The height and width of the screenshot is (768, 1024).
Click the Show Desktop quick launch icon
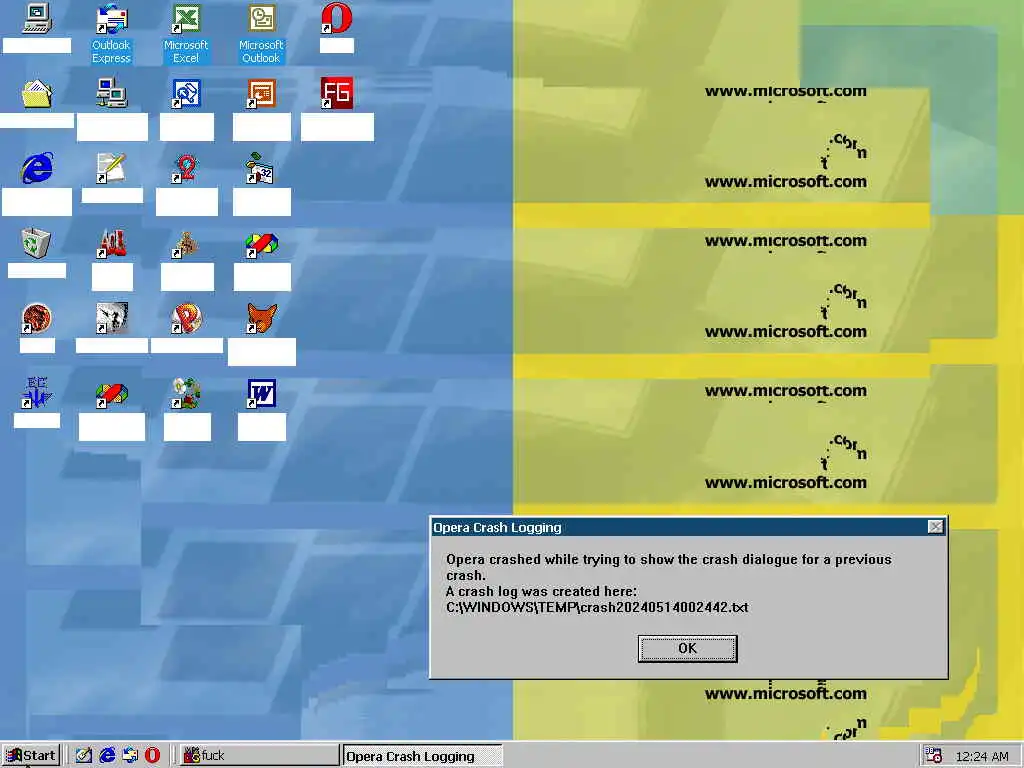(x=84, y=756)
